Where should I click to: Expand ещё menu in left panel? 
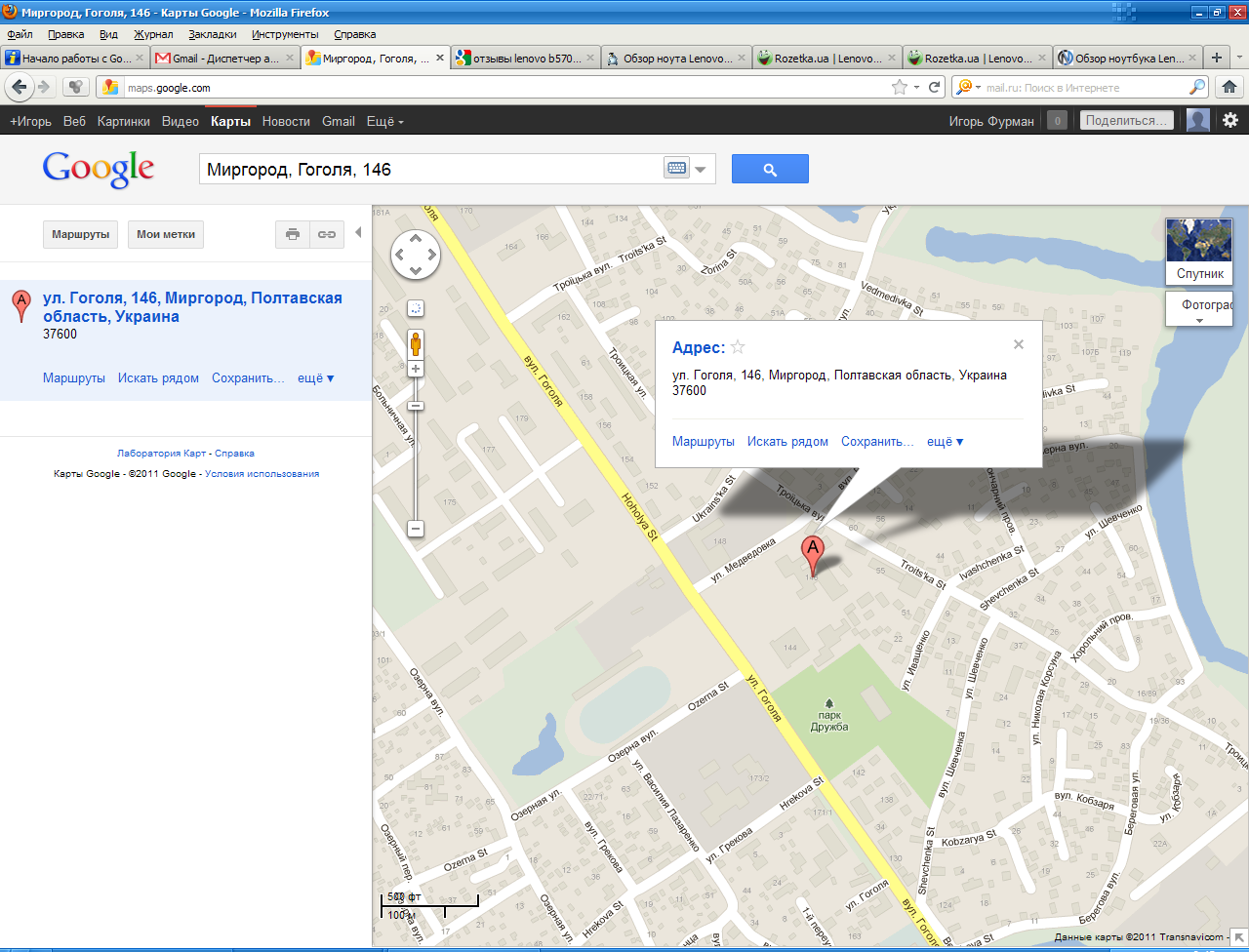click(316, 377)
